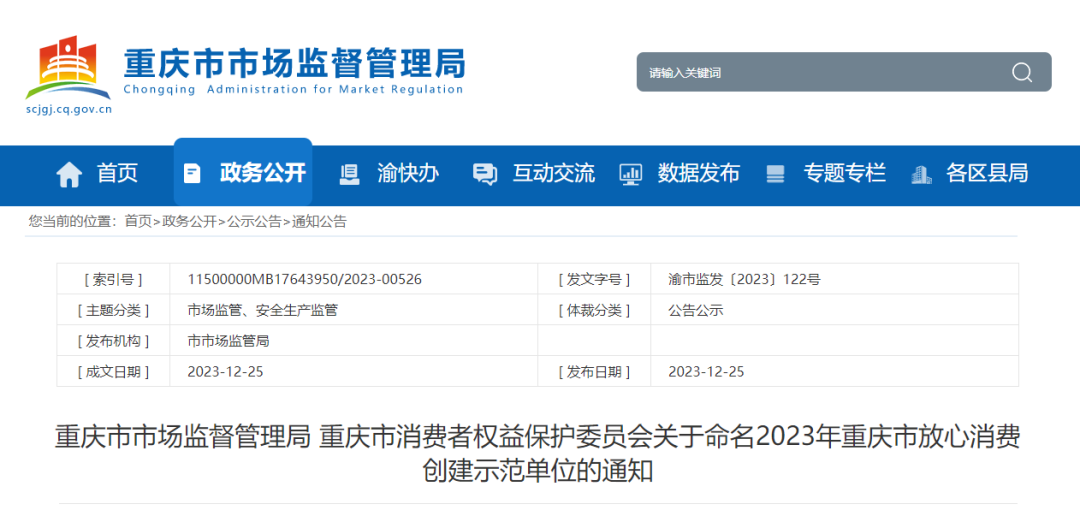
Task: Click the [ 发文字号 ] label cell
Action: (x=594, y=279)
